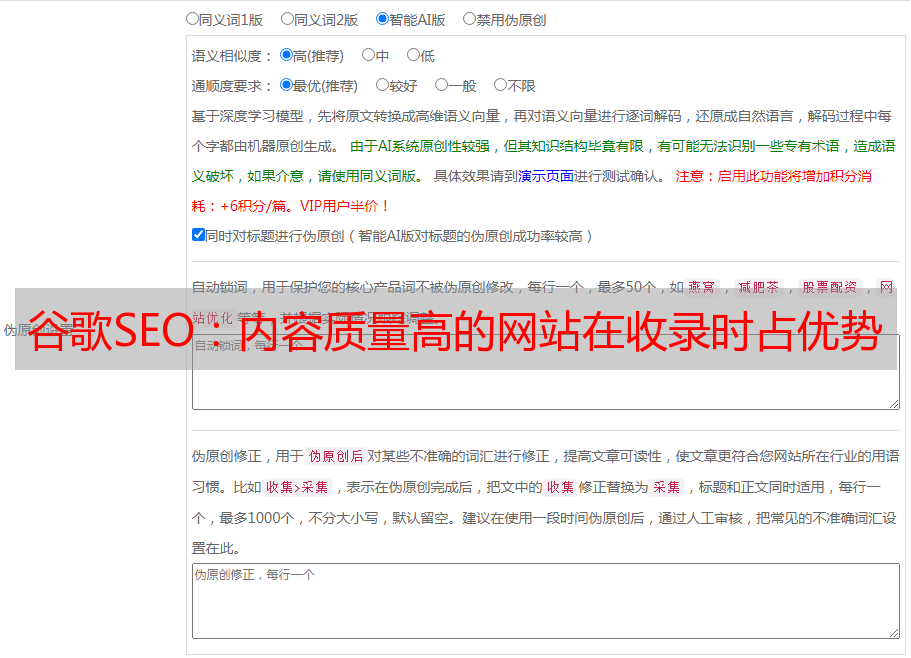The height and width of the screenshot is (658, 911).
Task: Click the 收集>采集 example rule
Action: (x=297, y=487)
